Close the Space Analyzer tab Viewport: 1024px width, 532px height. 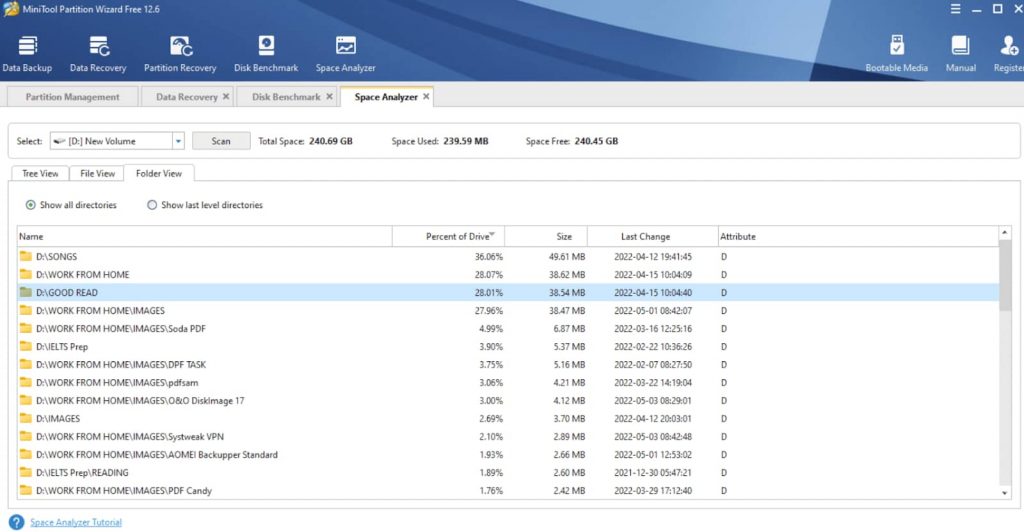[426, 97]
